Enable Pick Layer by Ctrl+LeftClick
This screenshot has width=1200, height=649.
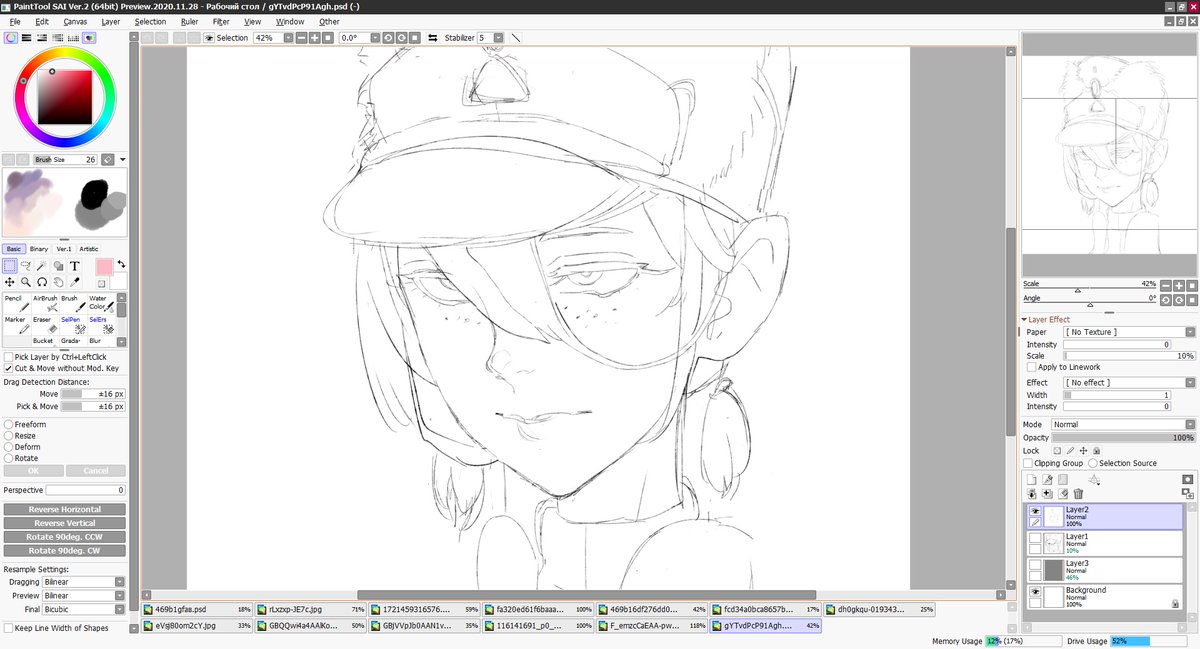9,357
